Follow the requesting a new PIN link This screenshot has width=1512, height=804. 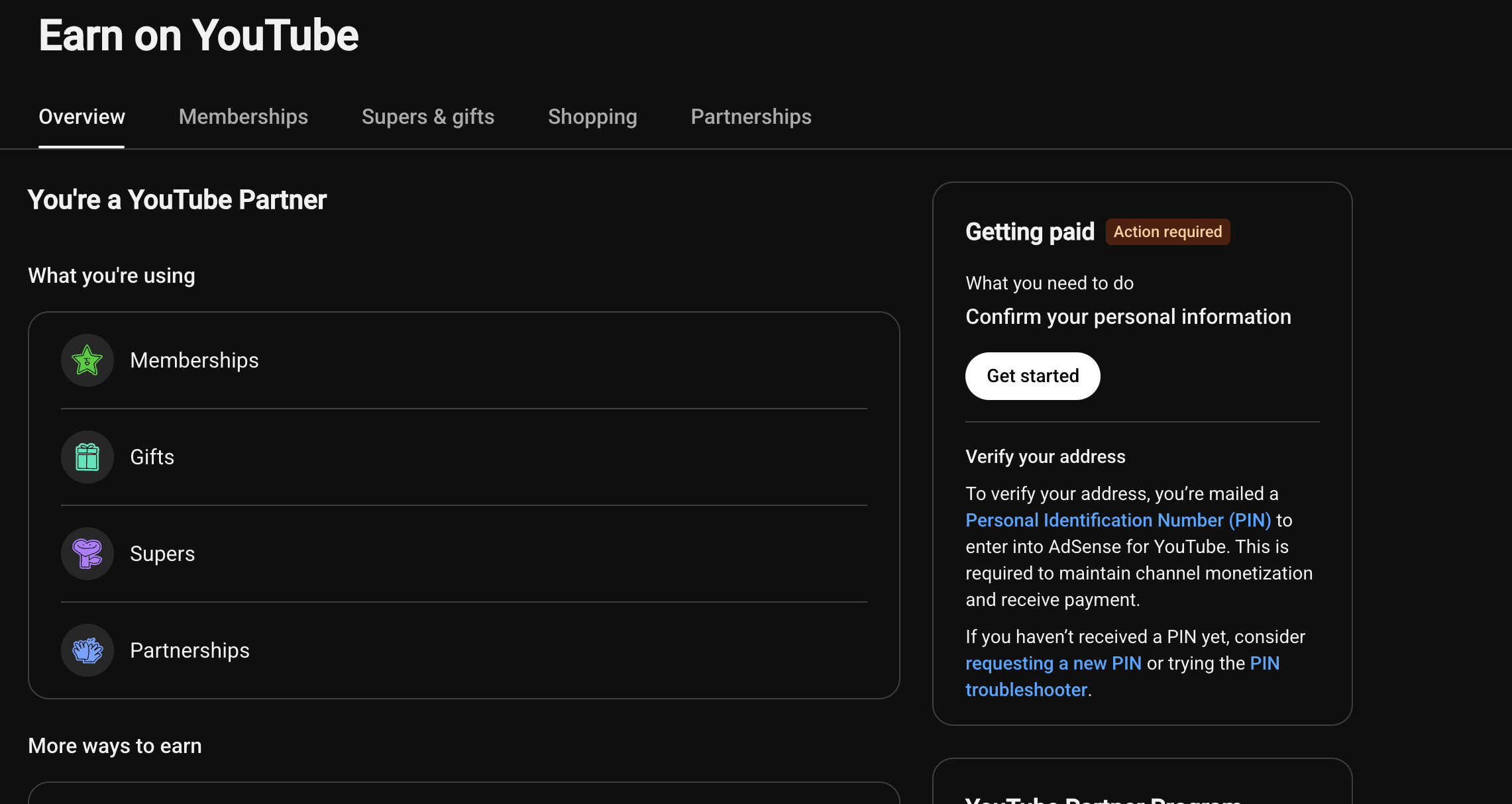pyautogui.click(x=1053, y=664)
